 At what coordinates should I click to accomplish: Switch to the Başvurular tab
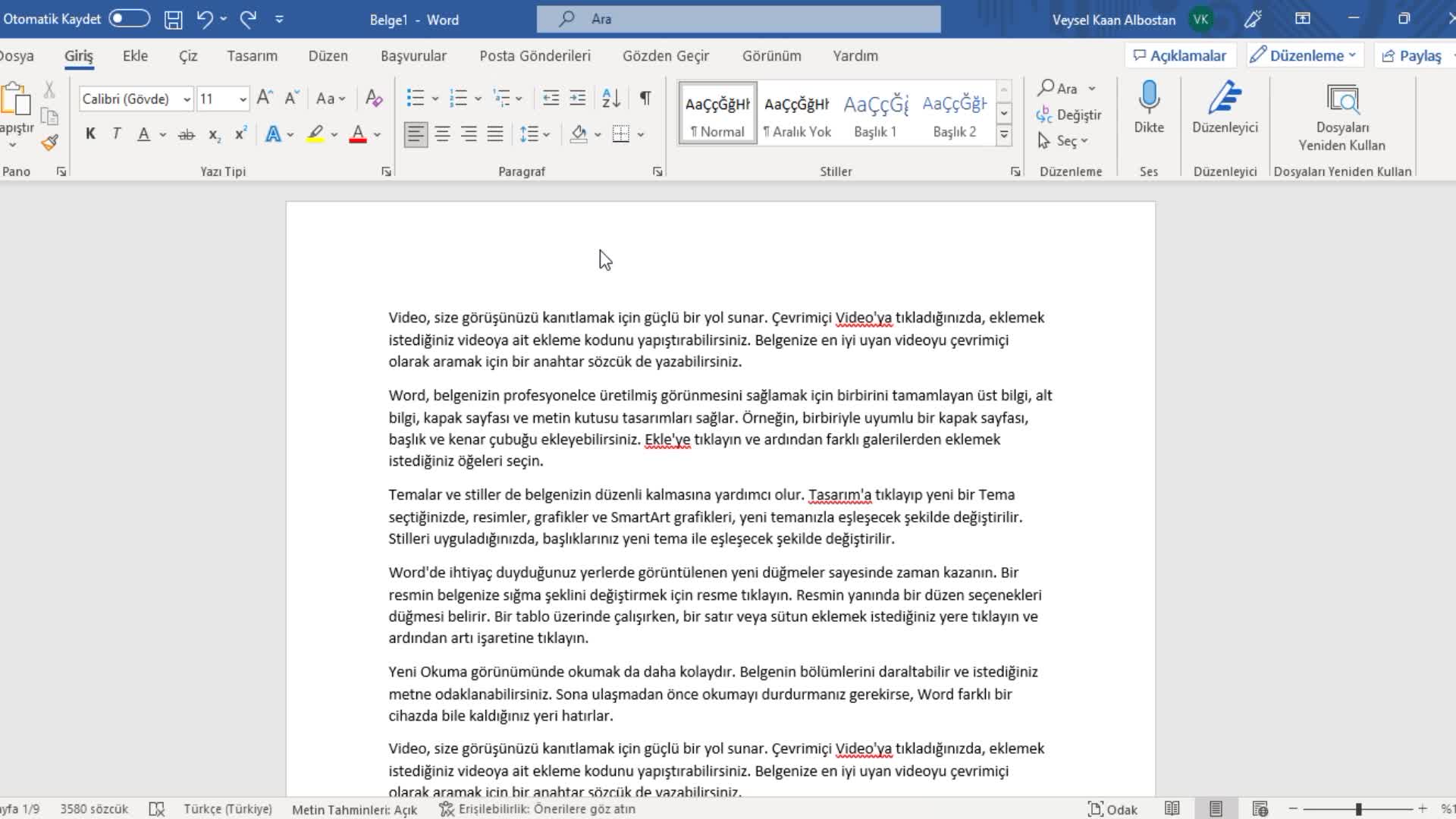[x=413, y=55]
